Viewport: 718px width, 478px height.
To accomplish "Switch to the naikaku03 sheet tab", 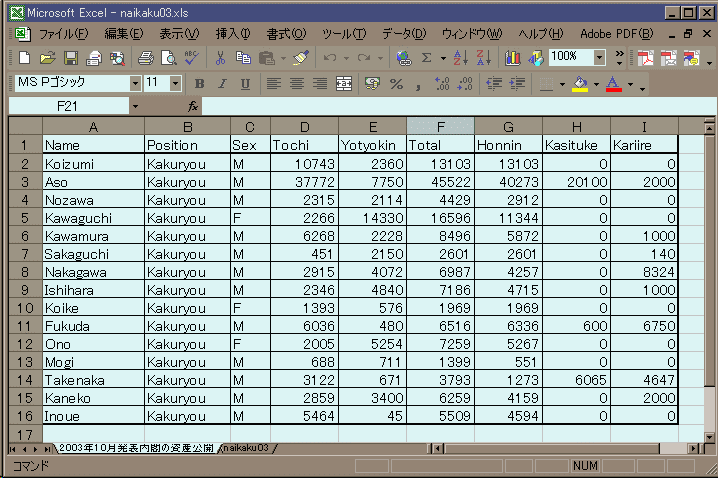I will 247,449.
